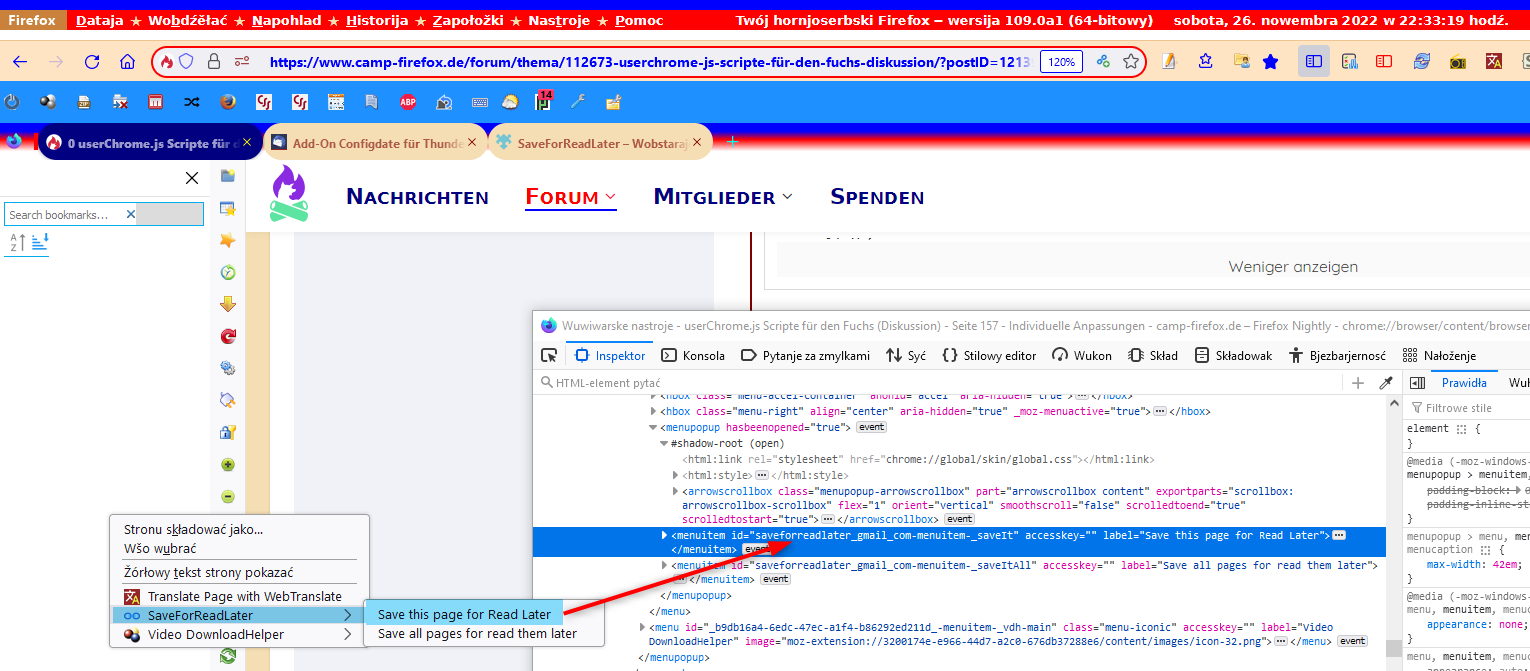Click the wrench tool icon in the toolbar
The image size is (1530, 671).
coord(577,101)
